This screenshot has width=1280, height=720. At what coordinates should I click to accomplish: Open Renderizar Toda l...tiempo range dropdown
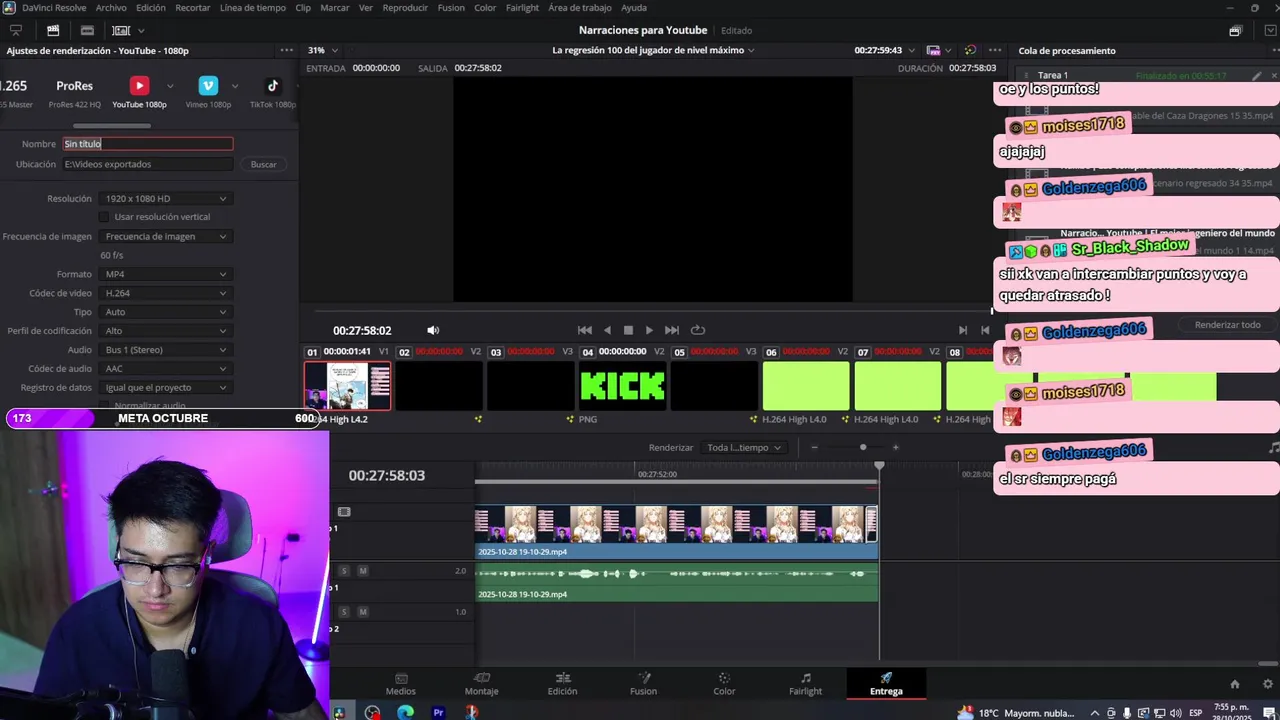[744, 447]
